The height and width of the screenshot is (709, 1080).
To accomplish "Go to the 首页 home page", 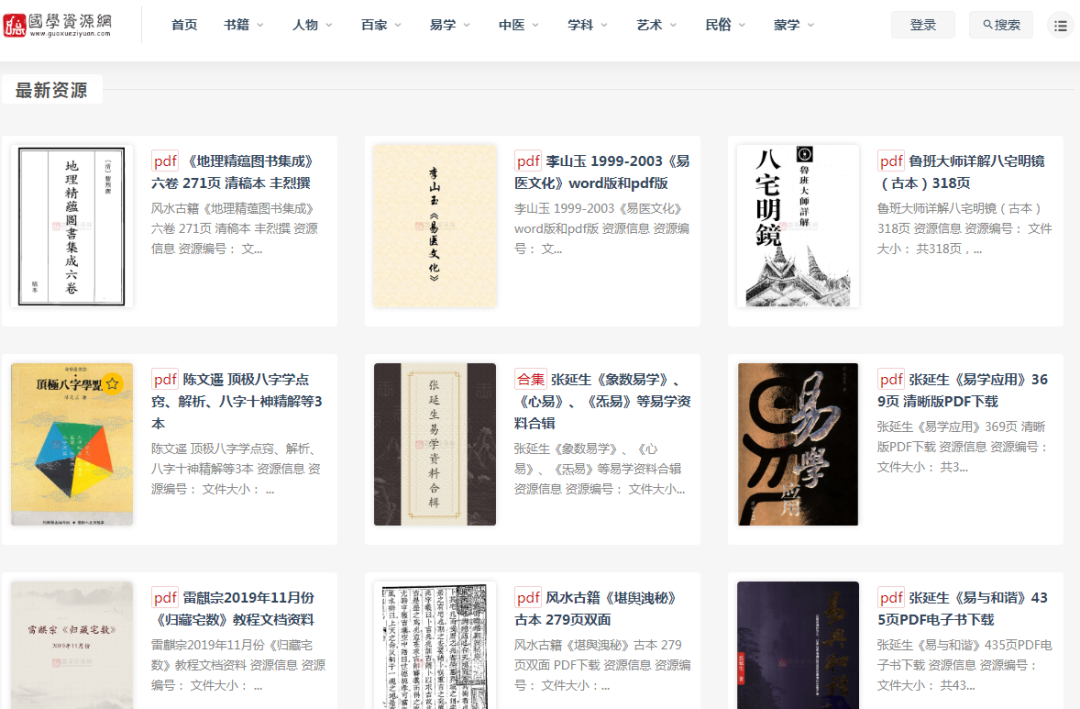I will [x=184, y=25].
